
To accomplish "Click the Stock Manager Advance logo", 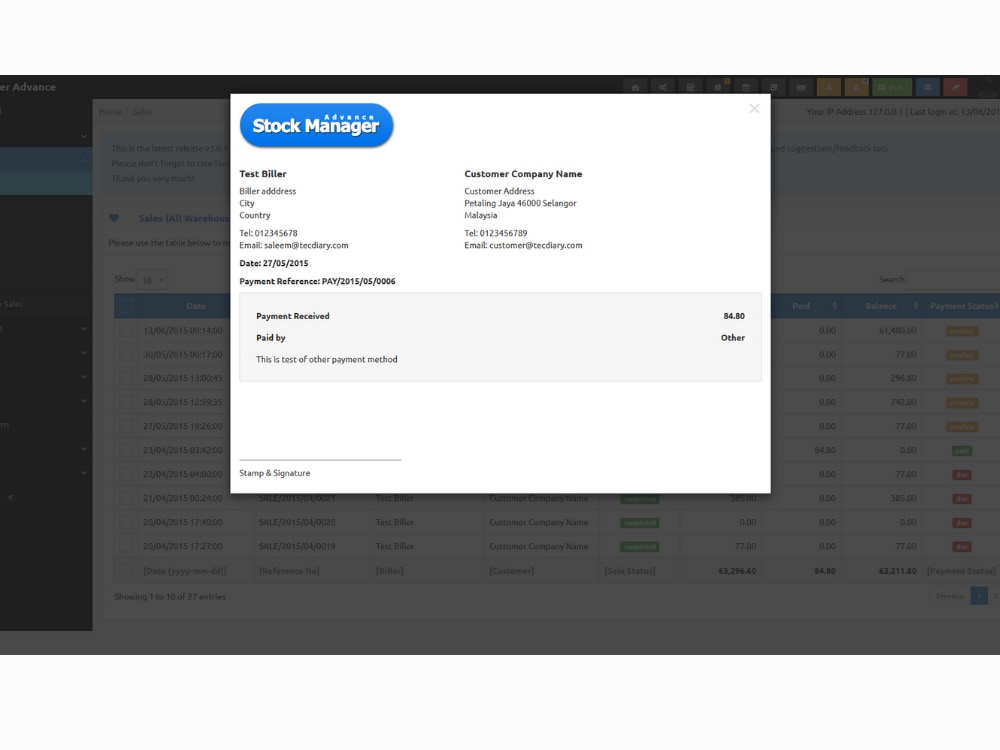I will pyautogui.click(x=316, y=125).
